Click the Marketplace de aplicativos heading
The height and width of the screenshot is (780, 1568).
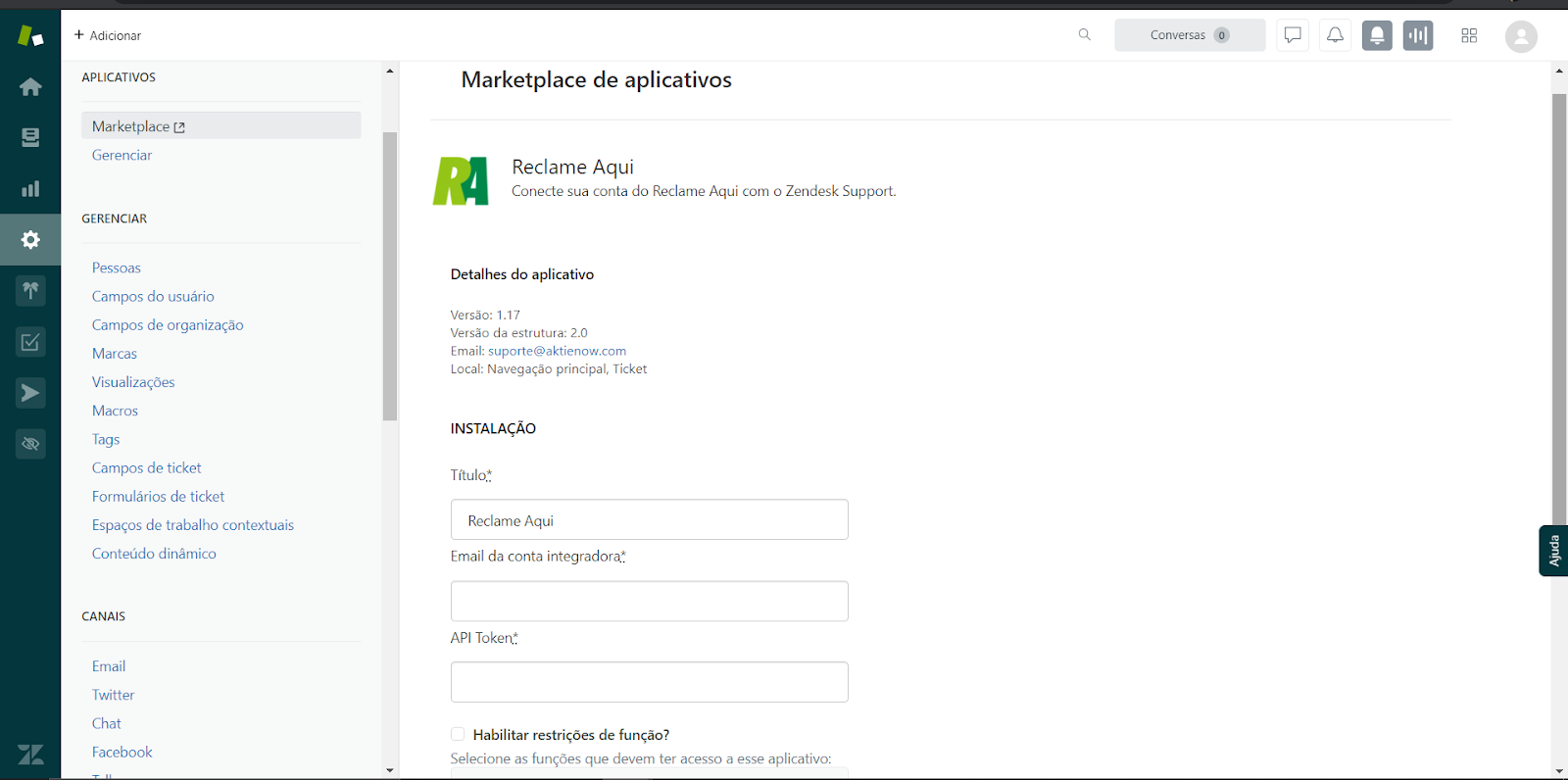(596, 79)
